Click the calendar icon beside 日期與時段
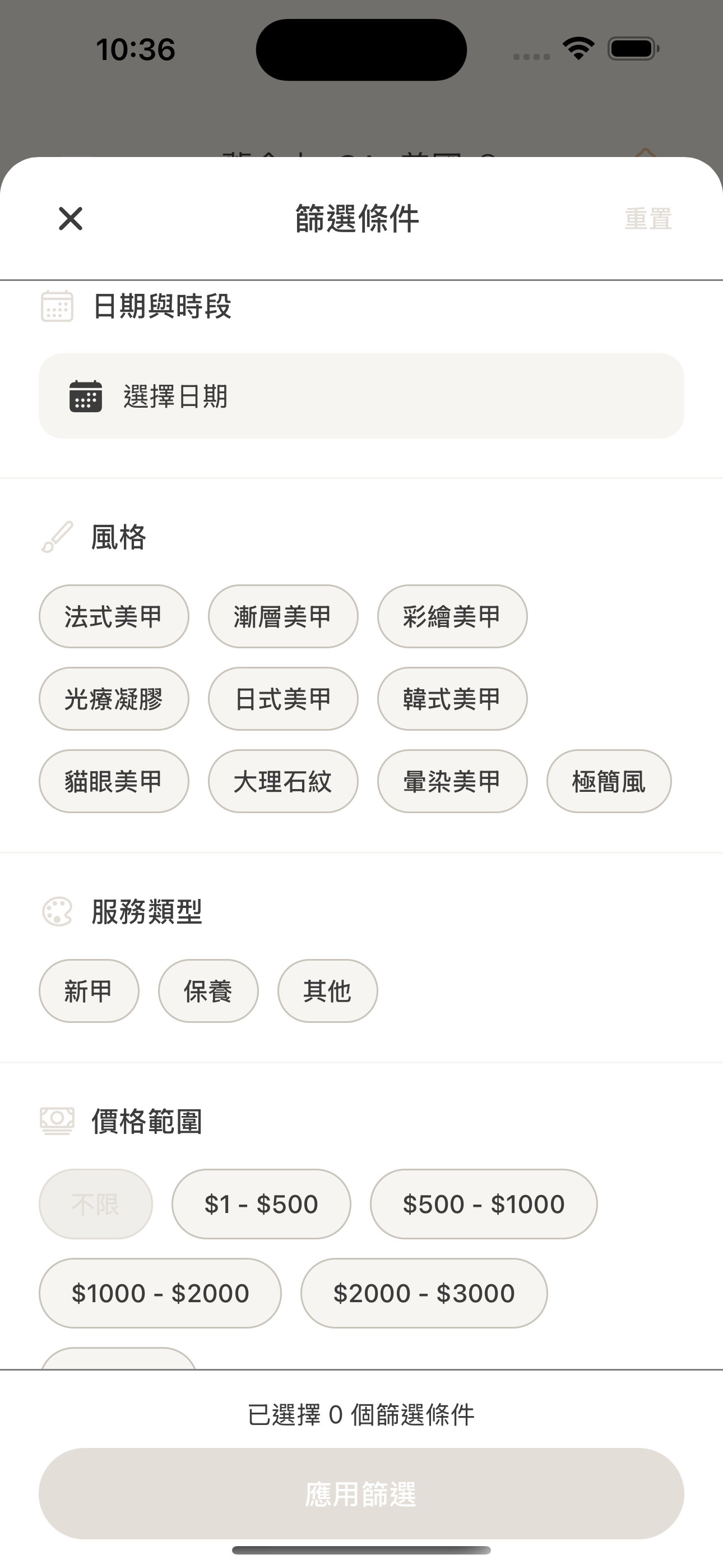The width and height of the screenshot is (723, 1568). (57, 306)
